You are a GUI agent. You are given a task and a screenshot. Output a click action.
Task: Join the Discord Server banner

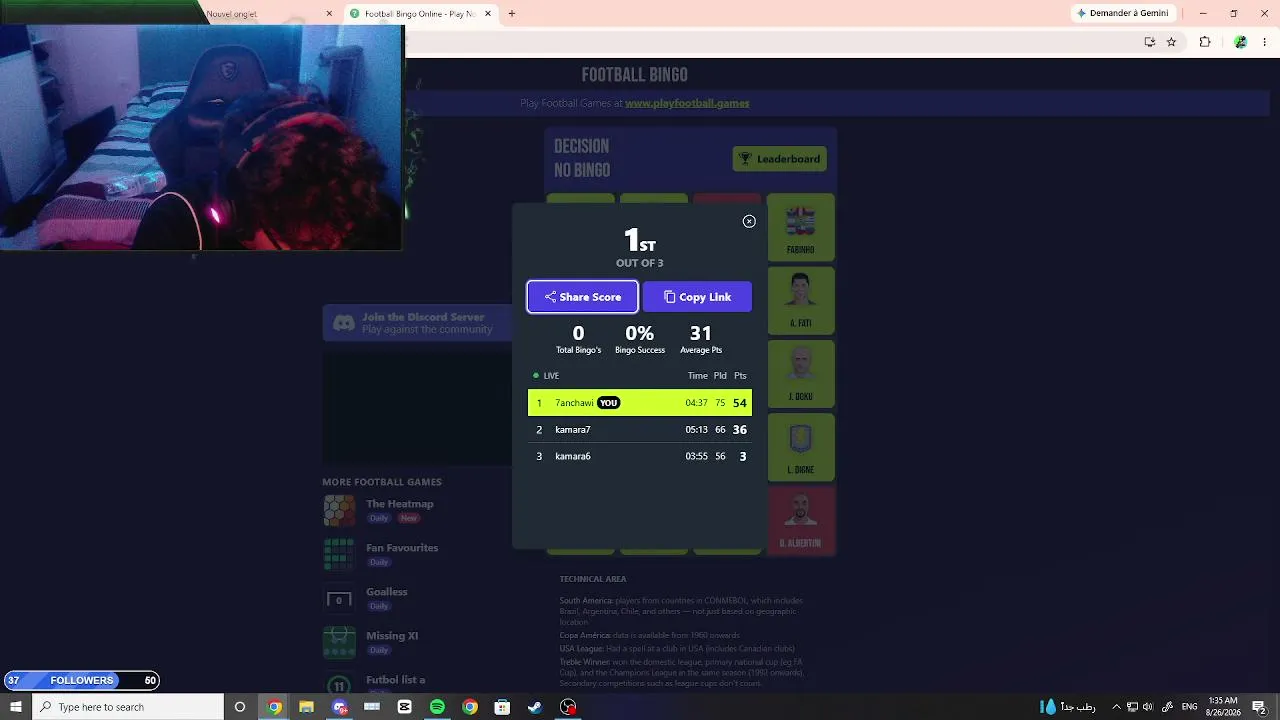coord(418,323)
